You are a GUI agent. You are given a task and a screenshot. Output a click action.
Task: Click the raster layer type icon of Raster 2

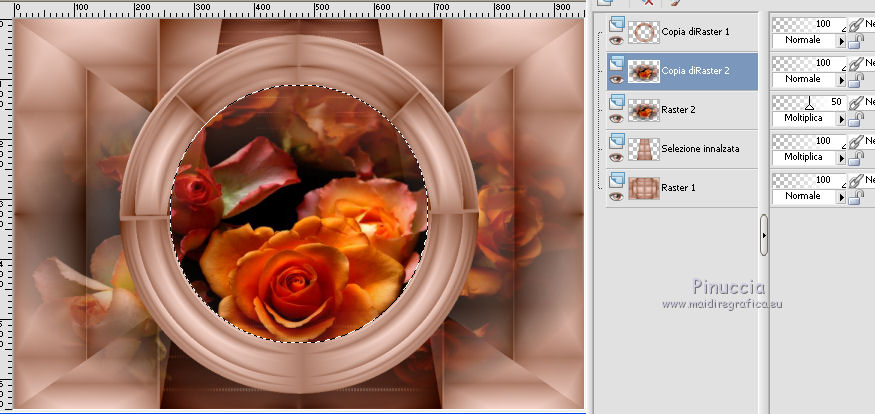point(616,102)
